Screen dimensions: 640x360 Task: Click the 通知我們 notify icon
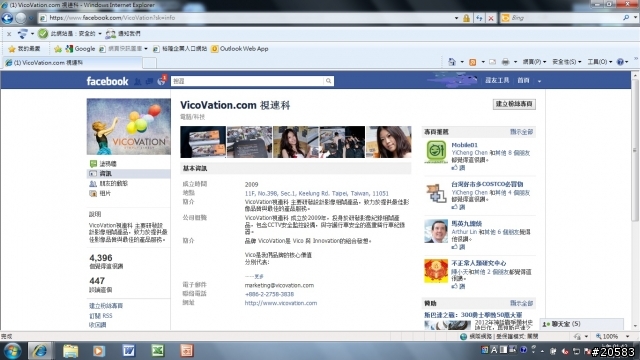click(x=110, y=34)
